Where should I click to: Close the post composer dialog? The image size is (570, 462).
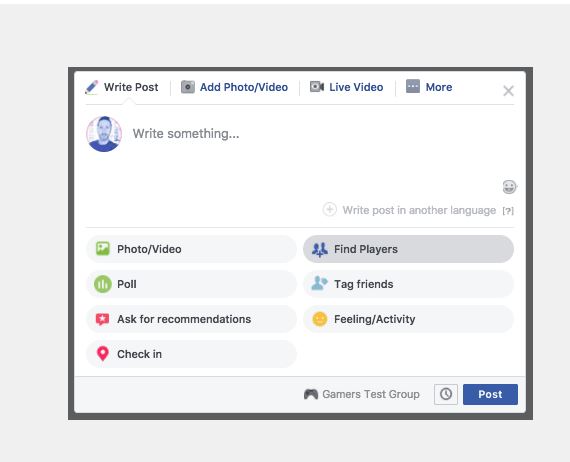click(508, 91)
